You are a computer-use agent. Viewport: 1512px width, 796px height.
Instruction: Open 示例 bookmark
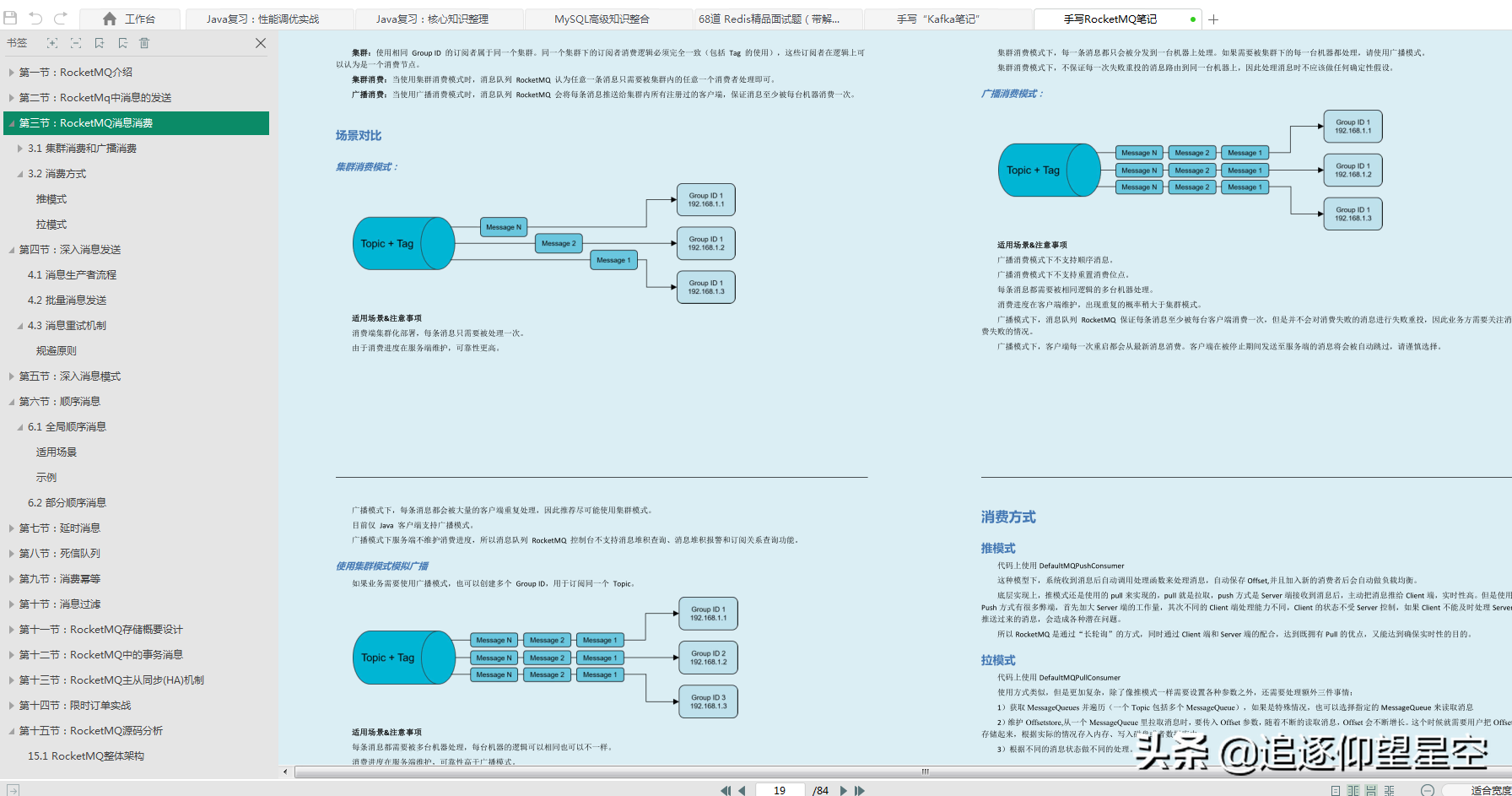pos(46,478)
